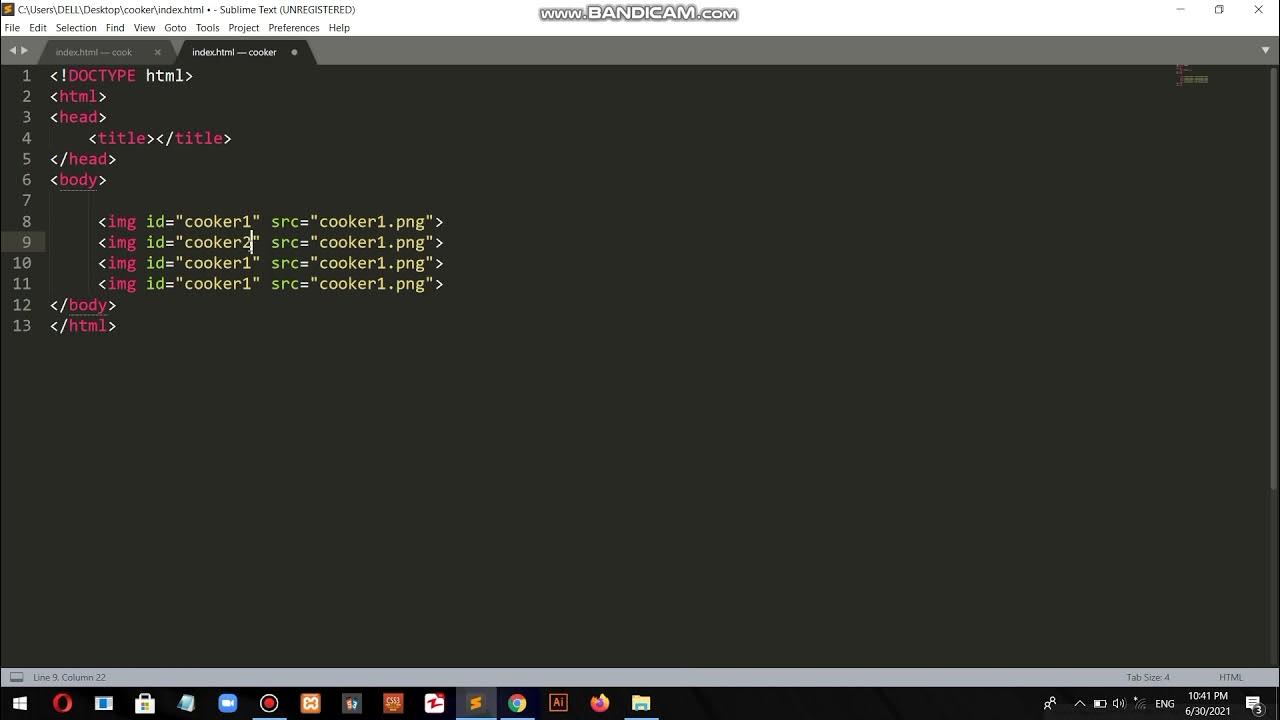1280x720 pixels.
Task: Open the battery status tray icon
Action: pos(1100,704)
